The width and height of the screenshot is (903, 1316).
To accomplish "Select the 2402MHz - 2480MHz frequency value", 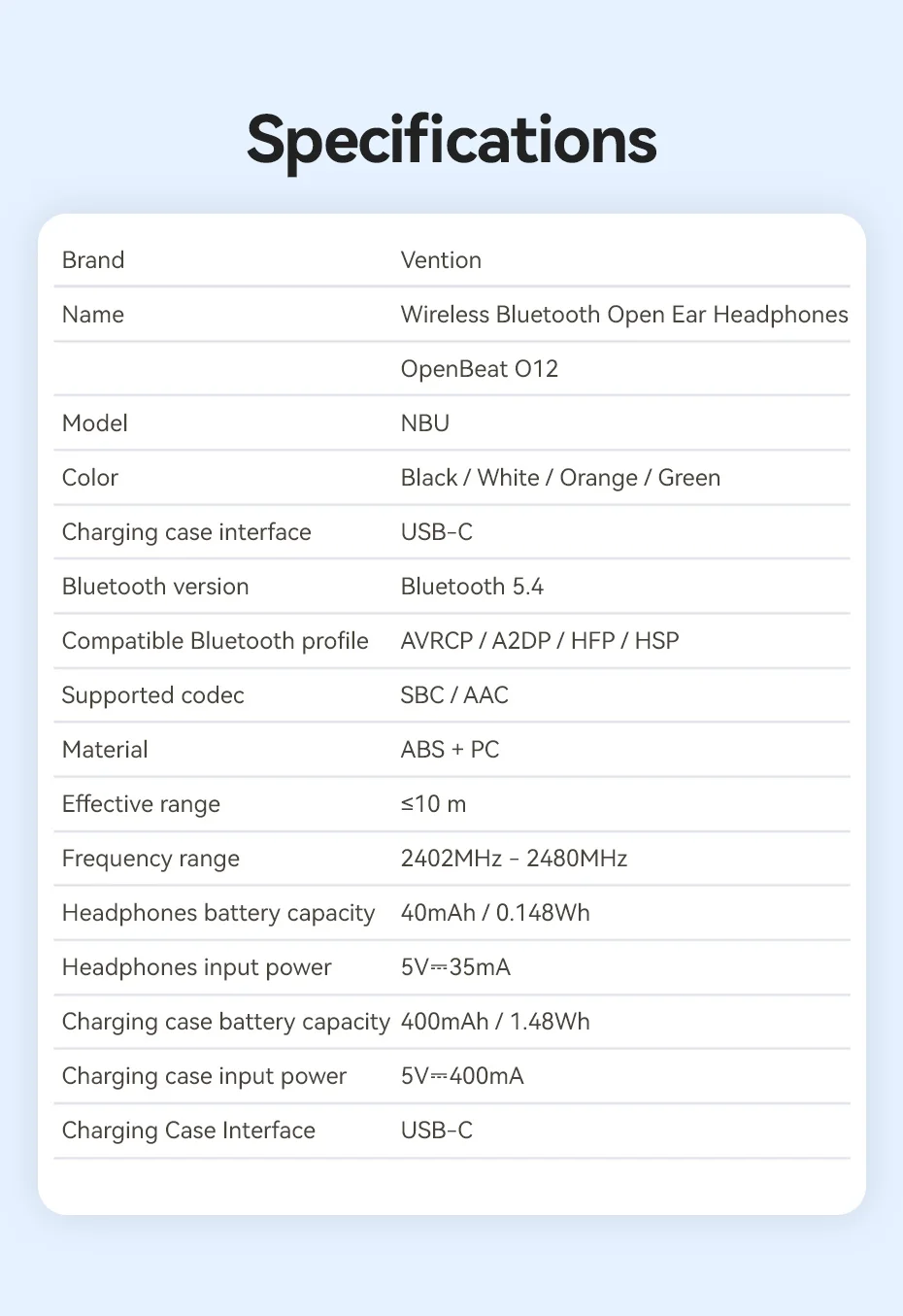I will pos(514,859).
